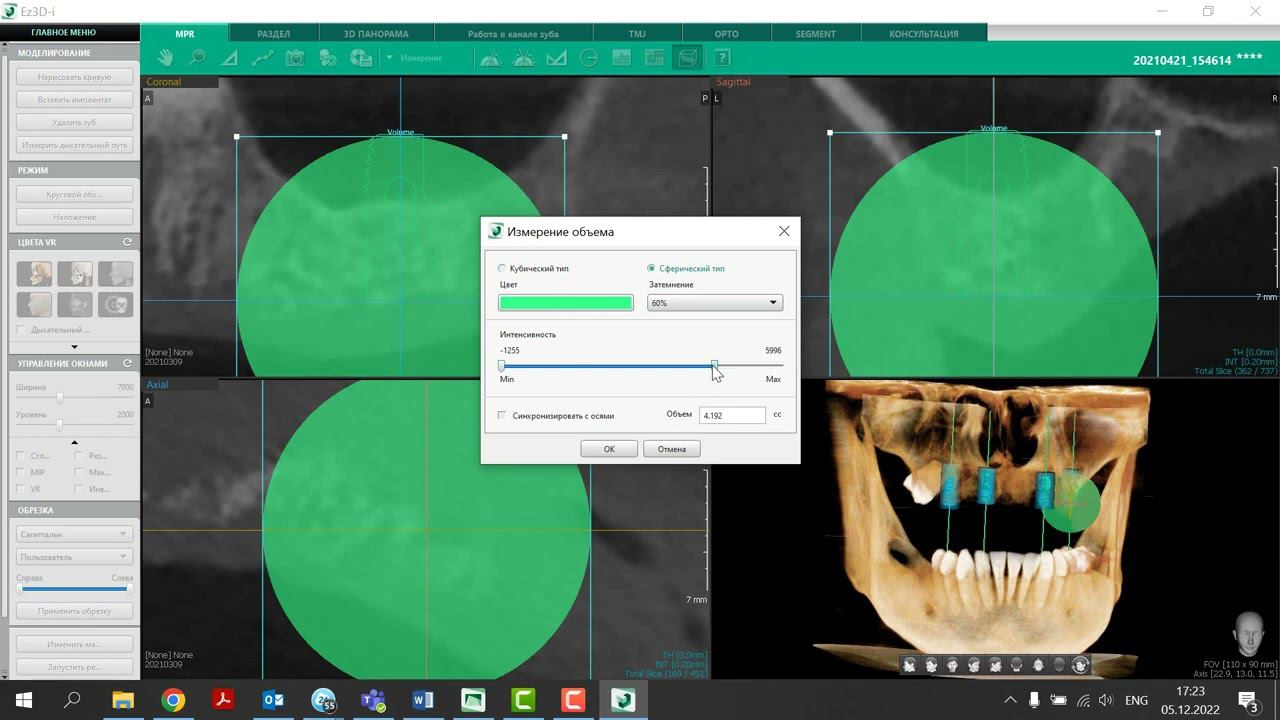Screen dimensions: 1280x720
Task: Open the Пользователь dropdown
Action: (x=74, y=556)
